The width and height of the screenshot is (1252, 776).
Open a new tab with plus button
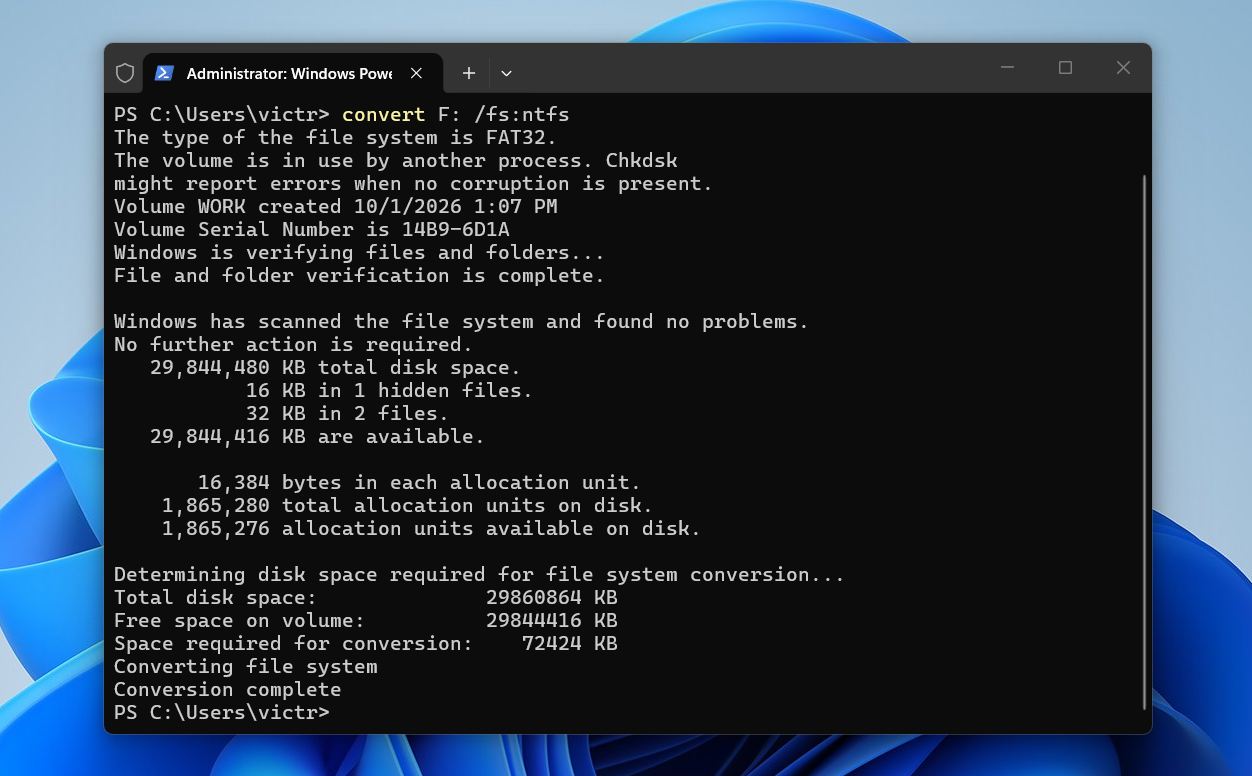(468, 73)
